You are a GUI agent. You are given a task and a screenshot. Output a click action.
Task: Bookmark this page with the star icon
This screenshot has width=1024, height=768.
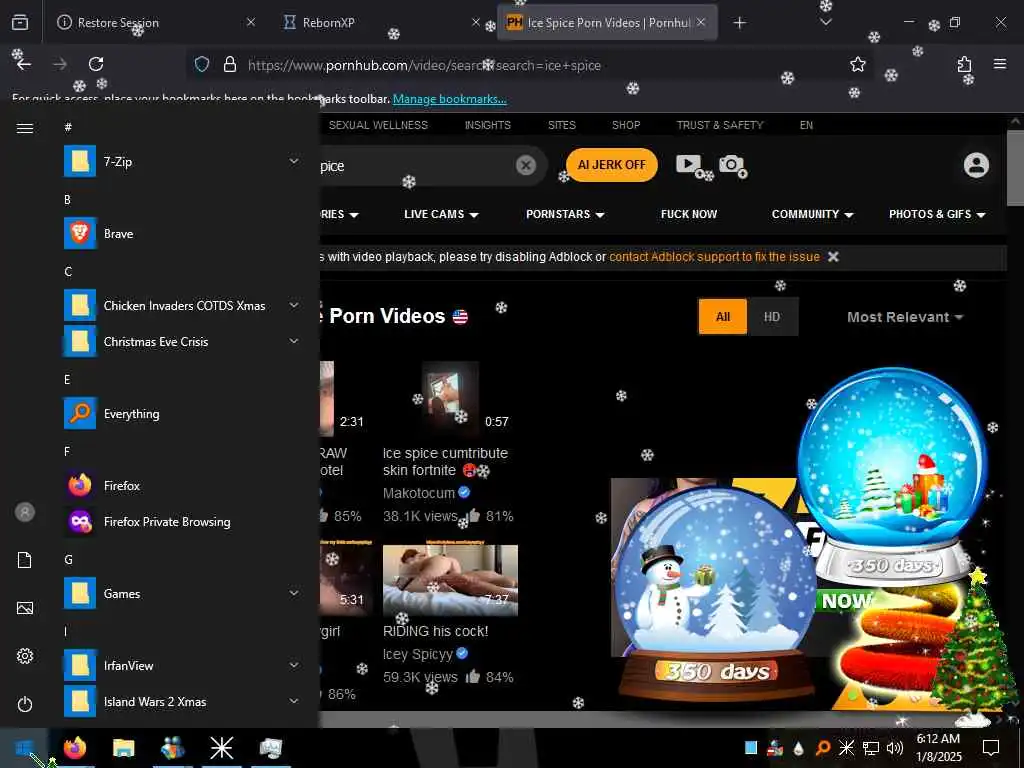[857, 64]
